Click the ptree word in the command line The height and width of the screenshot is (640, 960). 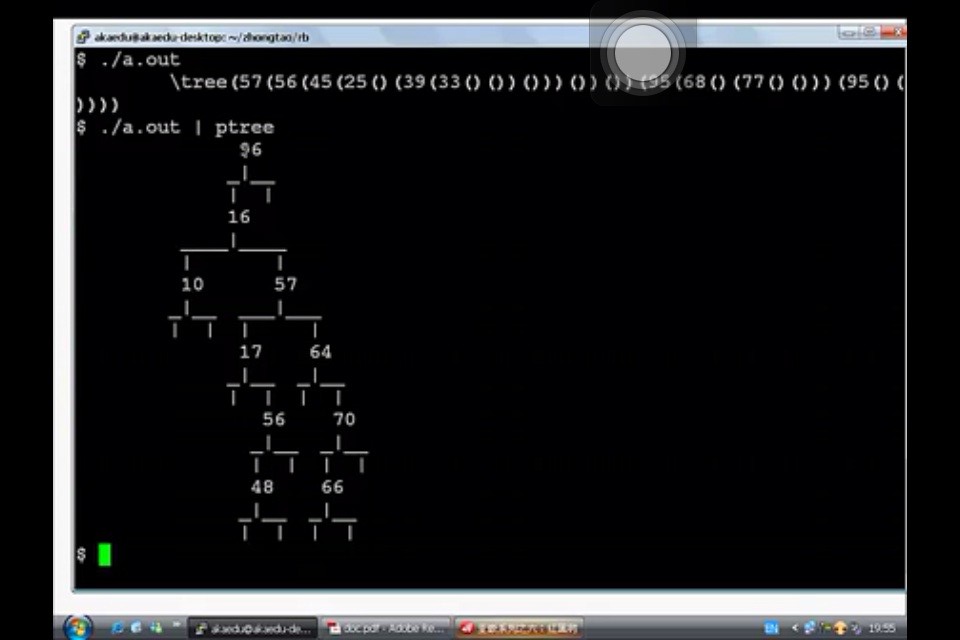click(244, 127)
